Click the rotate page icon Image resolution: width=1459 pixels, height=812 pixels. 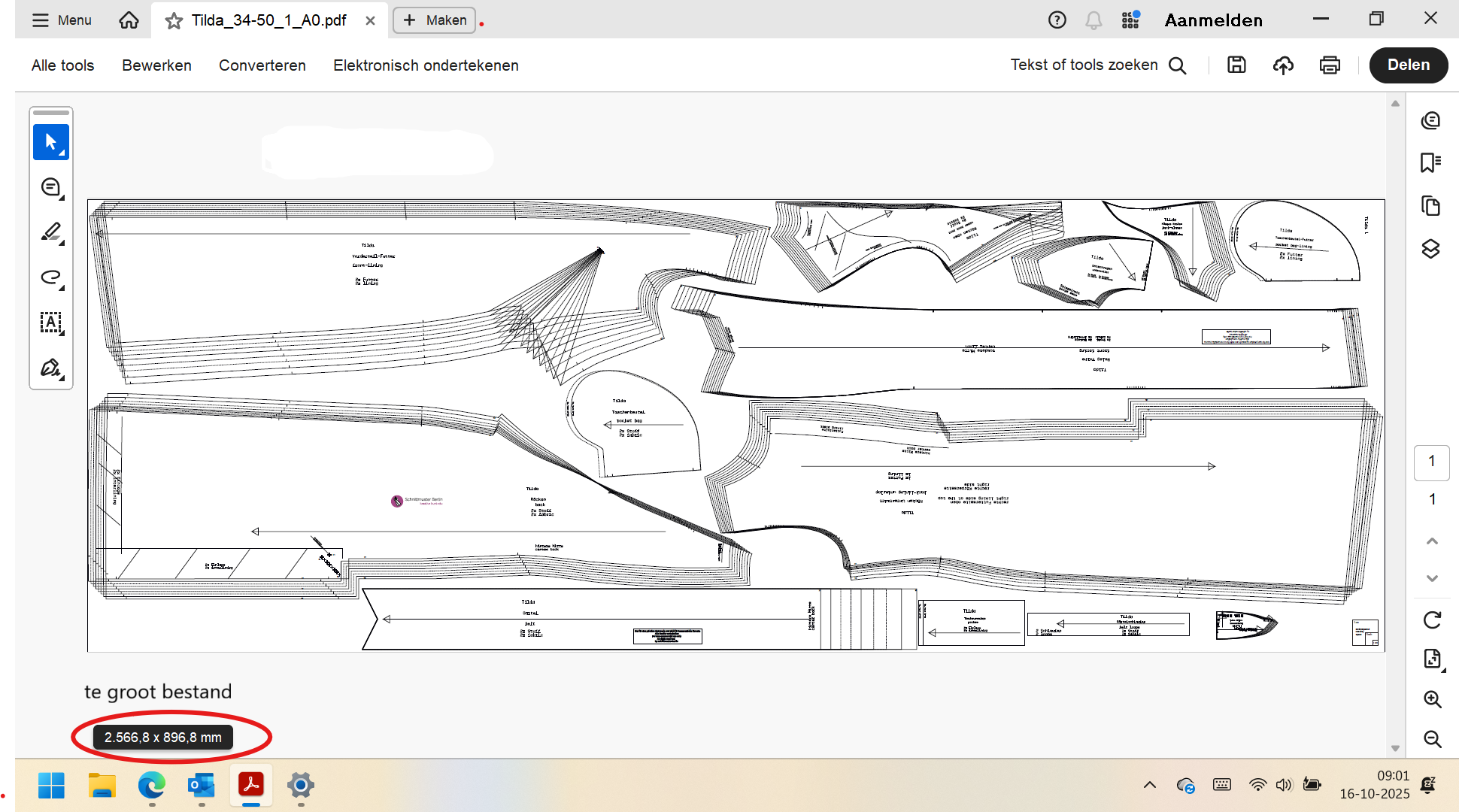(x=1432, y=620)
